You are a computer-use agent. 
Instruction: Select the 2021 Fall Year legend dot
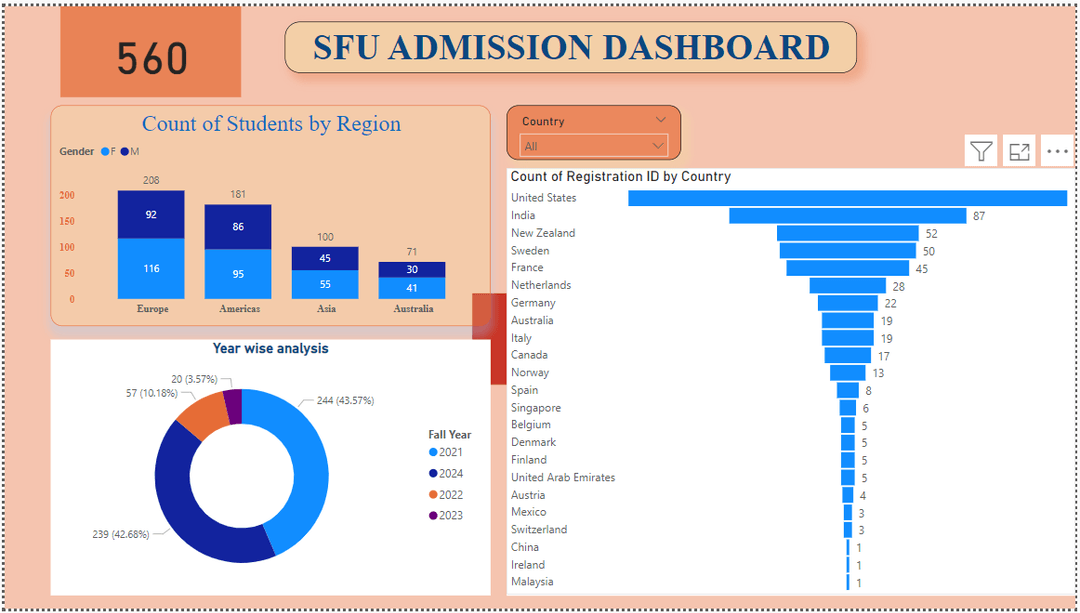click(433, 453)
